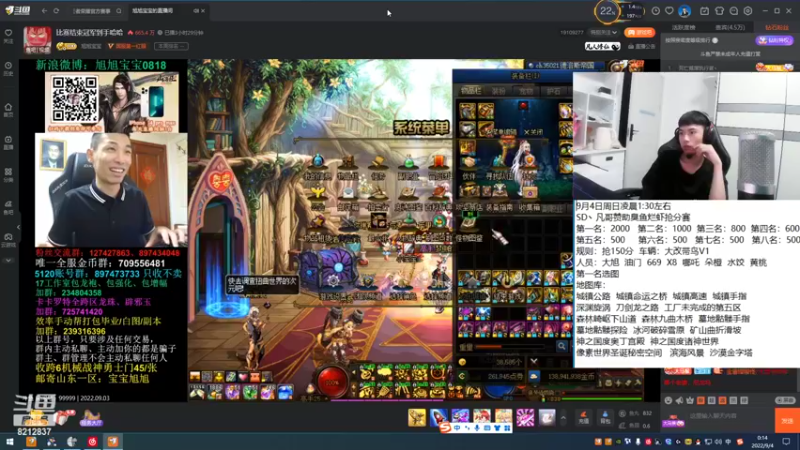Send the pink starburst gift in the gift bar
The width and height of the screenshot is (800, 450).
point(525,418)
